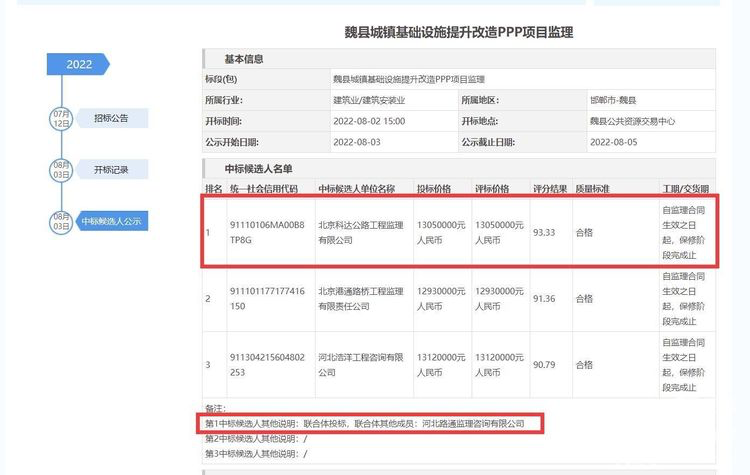Image resolution: width=750 pixels, height=475 pixels.
Task: Click the 中标候选人名单 section header
Action: point(459,169)
